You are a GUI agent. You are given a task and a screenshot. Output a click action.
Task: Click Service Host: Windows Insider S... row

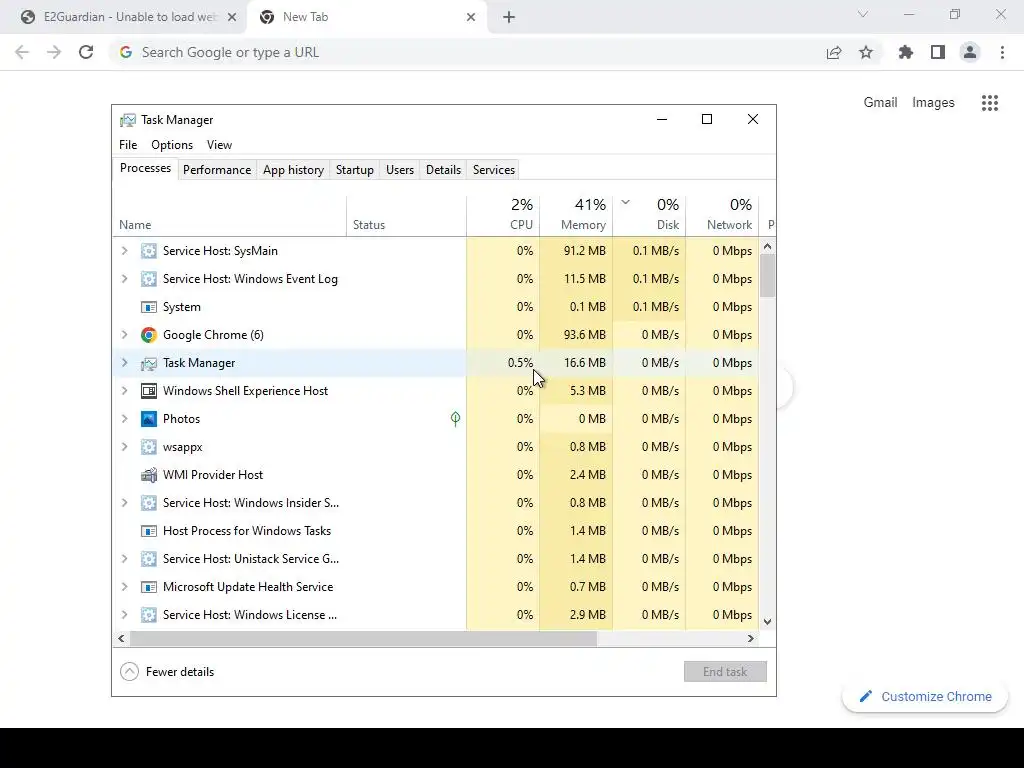coord(436,503)
